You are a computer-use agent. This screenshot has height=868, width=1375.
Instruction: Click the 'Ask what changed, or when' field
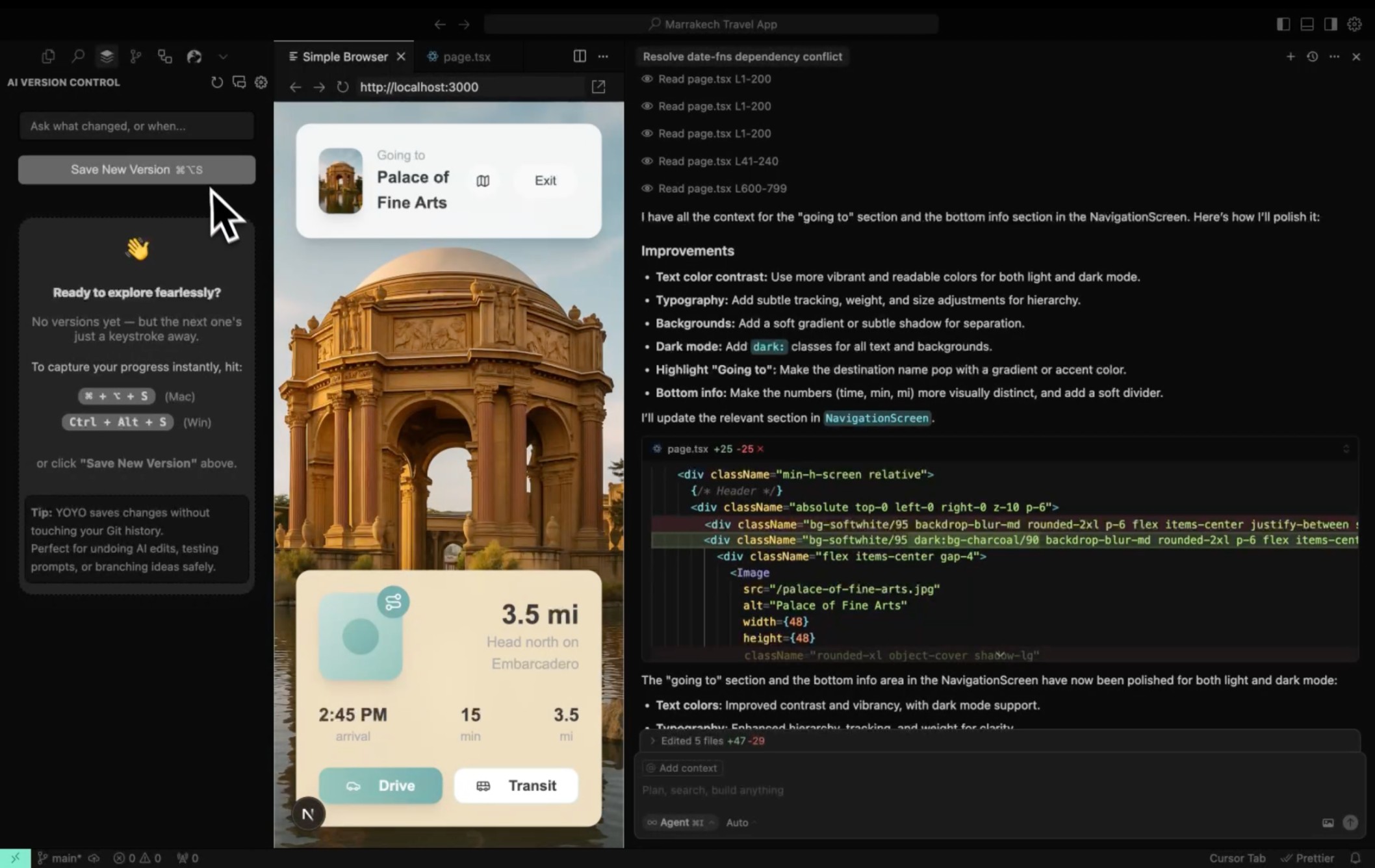[136, 126]
